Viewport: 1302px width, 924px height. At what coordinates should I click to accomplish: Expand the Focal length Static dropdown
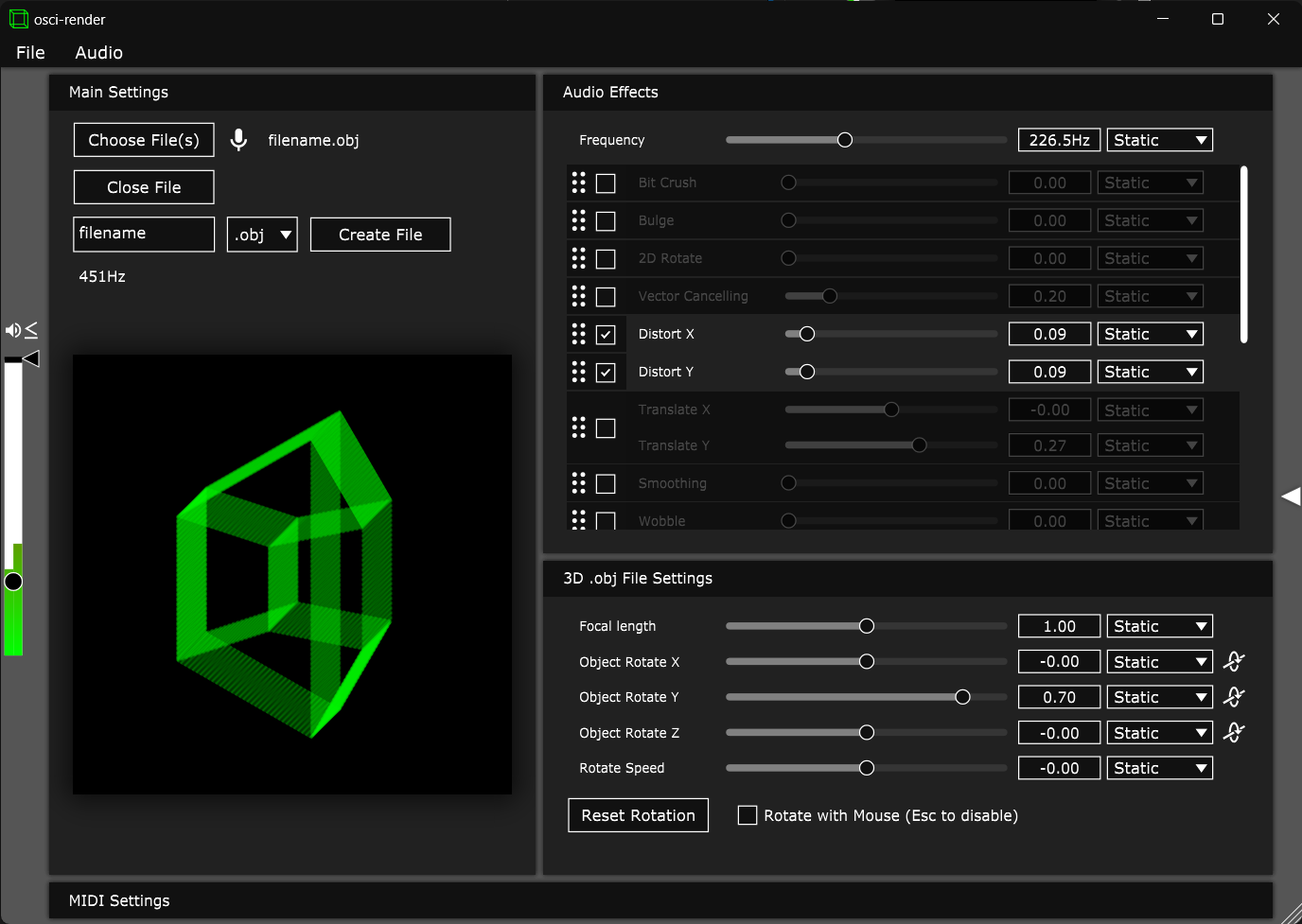pyautogui.click(x=1159, y=626)
